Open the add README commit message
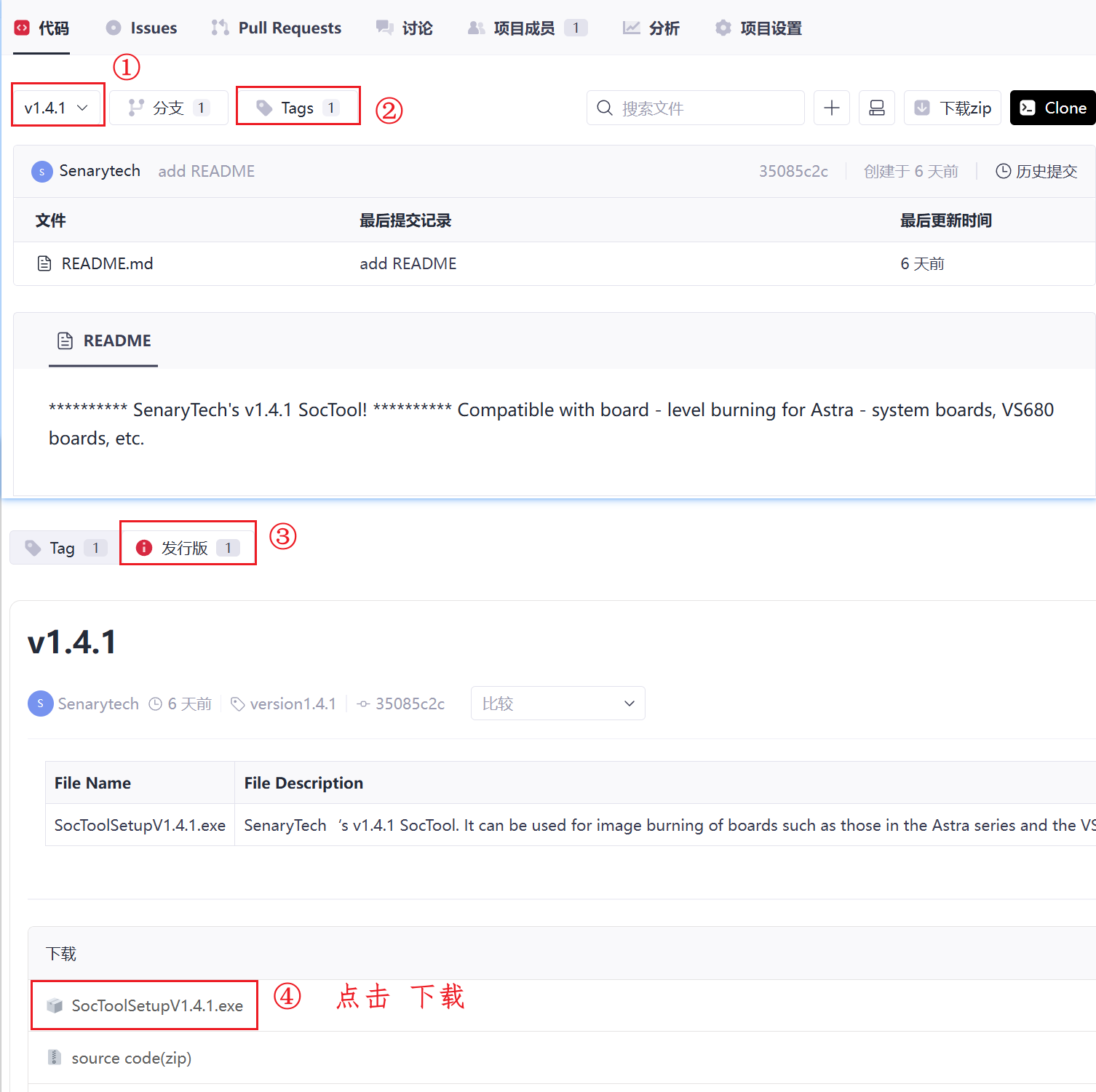Screen dimensions: 1096x1092 point(207,171)
